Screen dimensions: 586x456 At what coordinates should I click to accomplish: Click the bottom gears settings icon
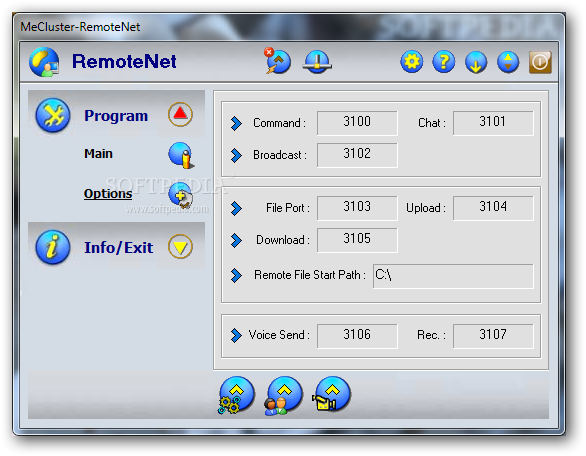pos(236,395)
